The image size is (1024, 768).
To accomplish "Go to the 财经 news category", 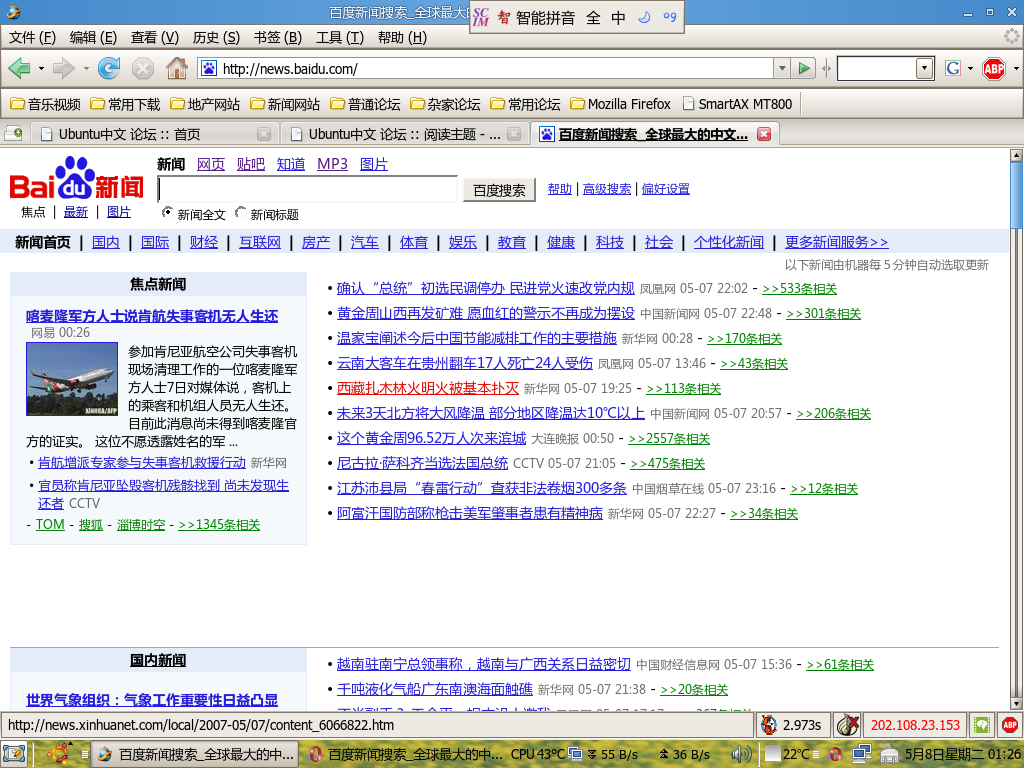I will (x=204, y=242).
